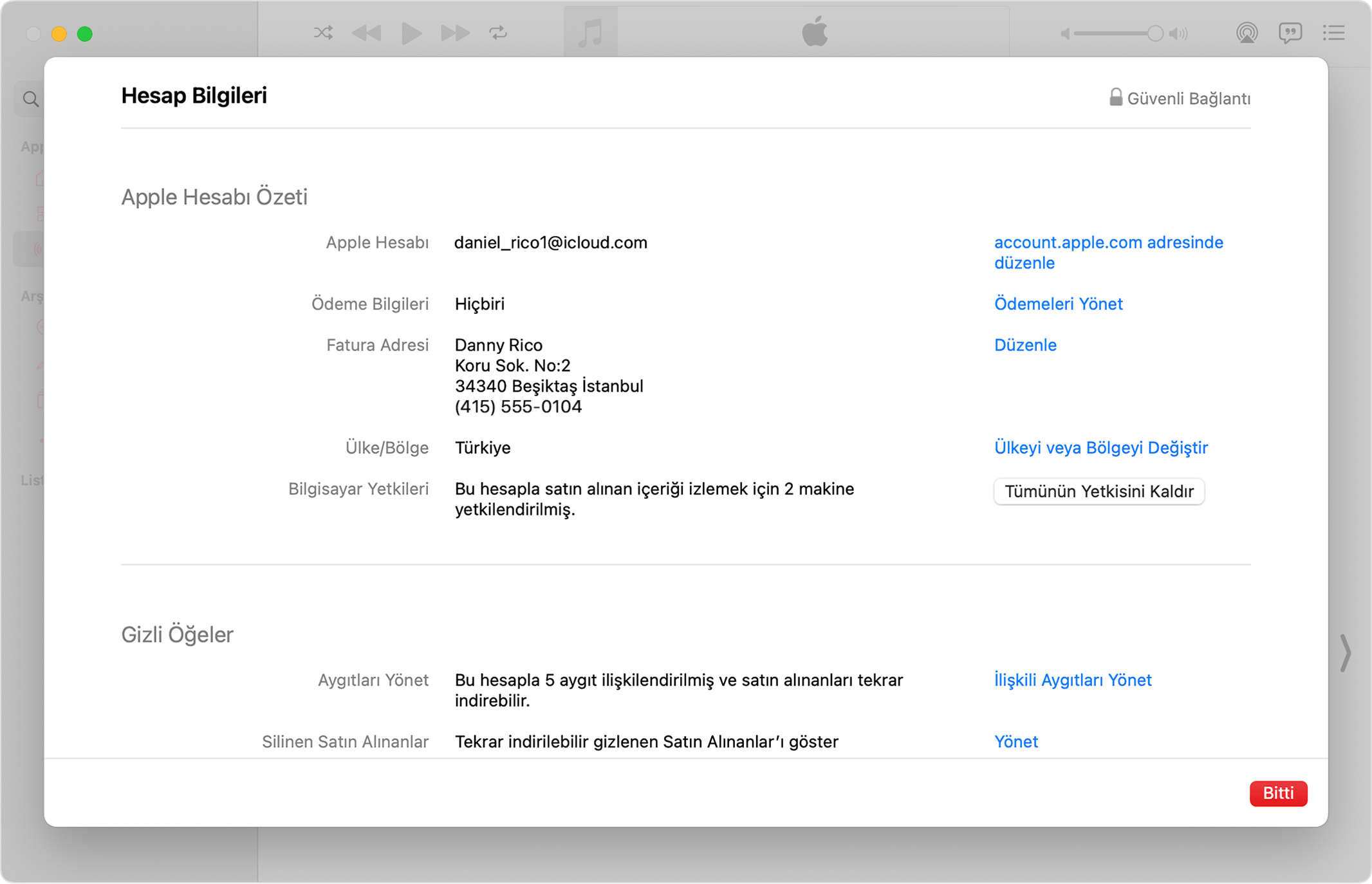Click the Apple Hesabı Özeti section title
The width and height of the screenshot is (1372, 884).
click(214, 197)
